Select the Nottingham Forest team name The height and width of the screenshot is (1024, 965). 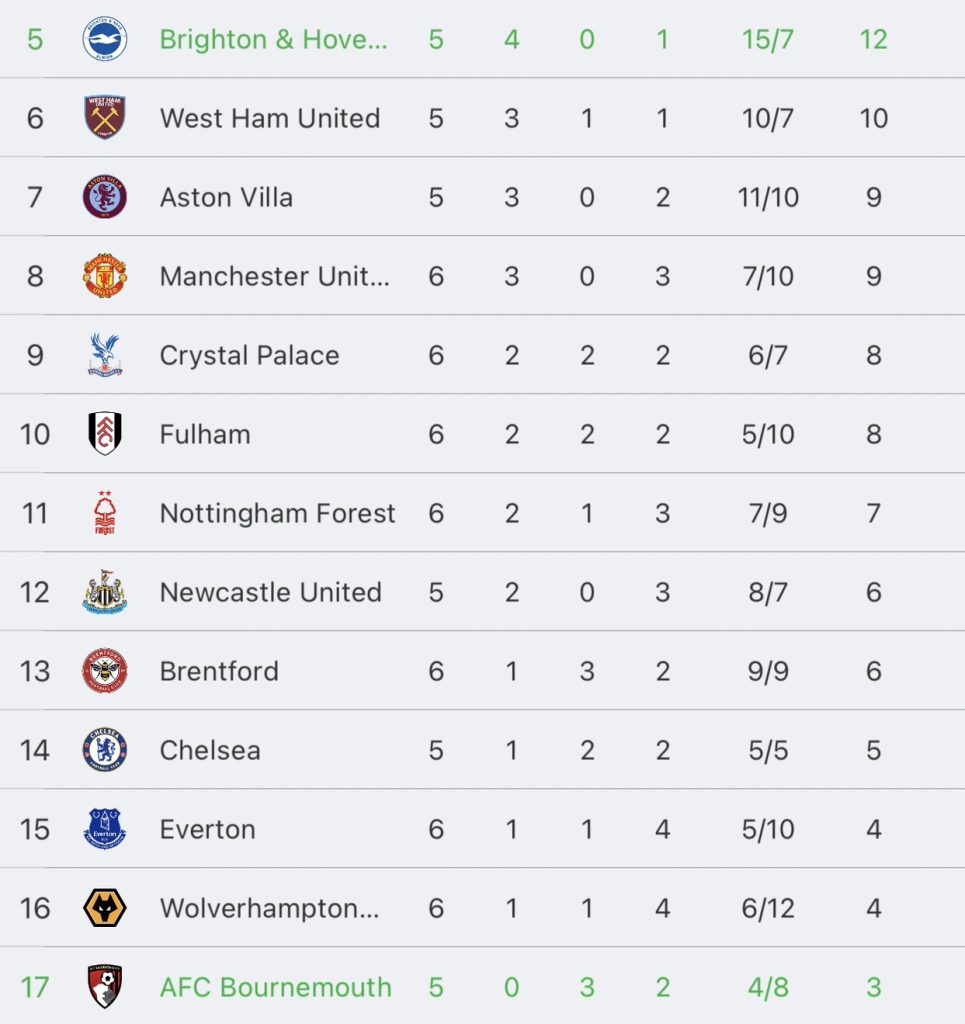[x=277, y=513]
